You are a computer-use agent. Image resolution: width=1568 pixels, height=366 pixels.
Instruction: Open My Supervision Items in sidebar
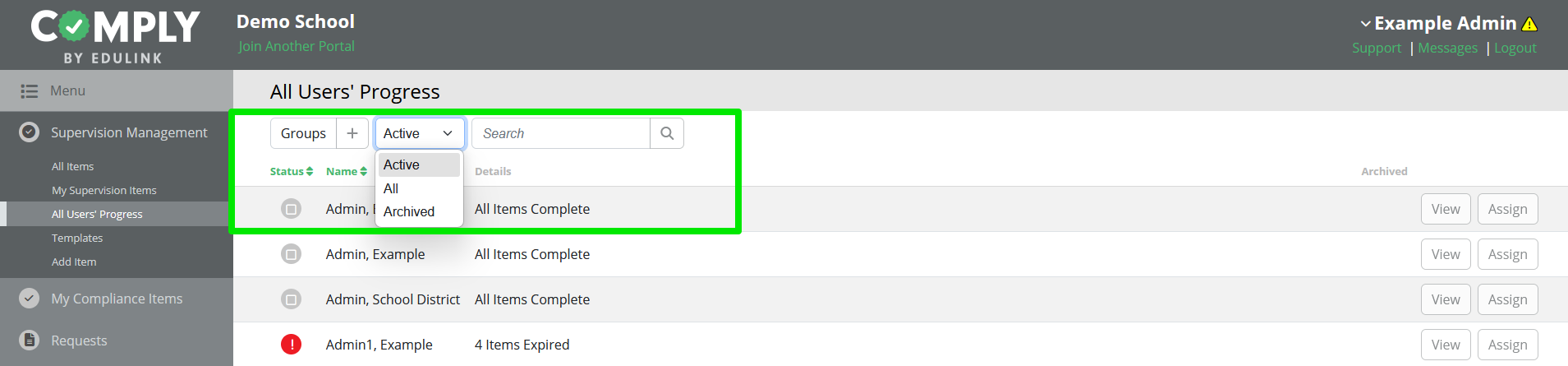(x=103, y=190)
